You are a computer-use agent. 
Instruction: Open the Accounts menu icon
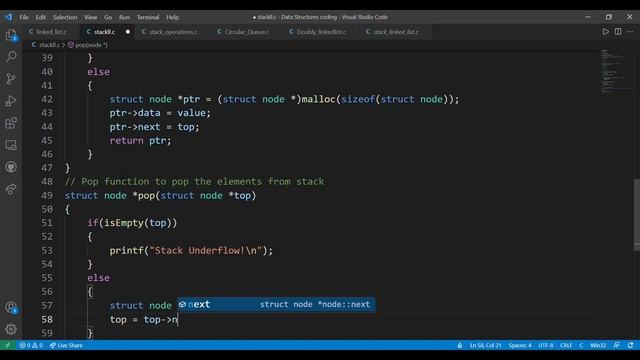(x=11, y=307)
